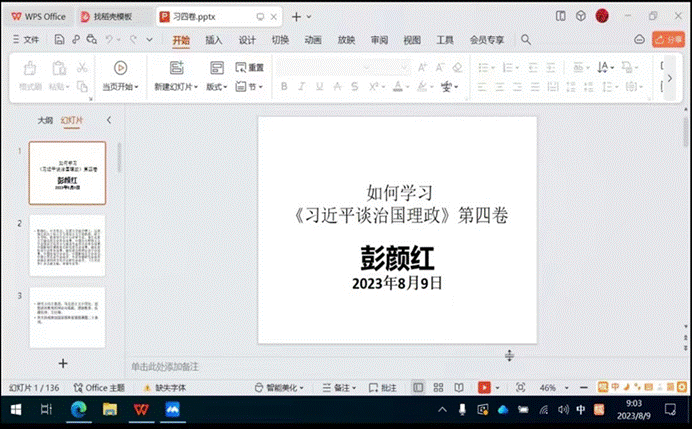692x429 pixels.
Task: Click the 新建幻灯片 new slide icon
Action: [176, 68]
